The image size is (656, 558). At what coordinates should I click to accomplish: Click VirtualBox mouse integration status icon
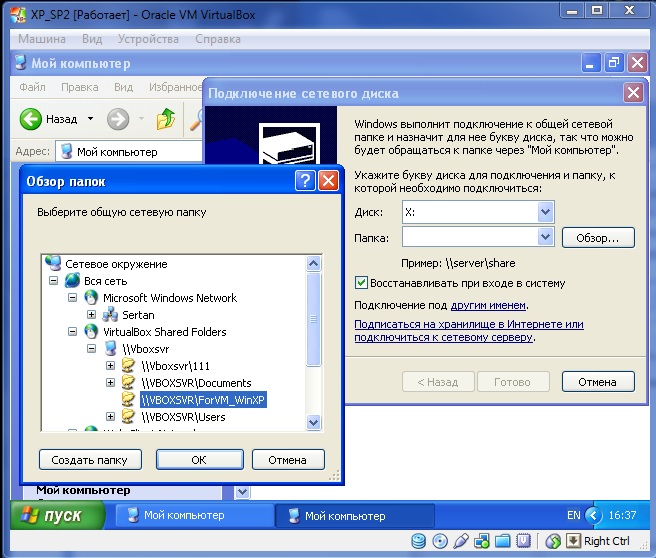553,541
